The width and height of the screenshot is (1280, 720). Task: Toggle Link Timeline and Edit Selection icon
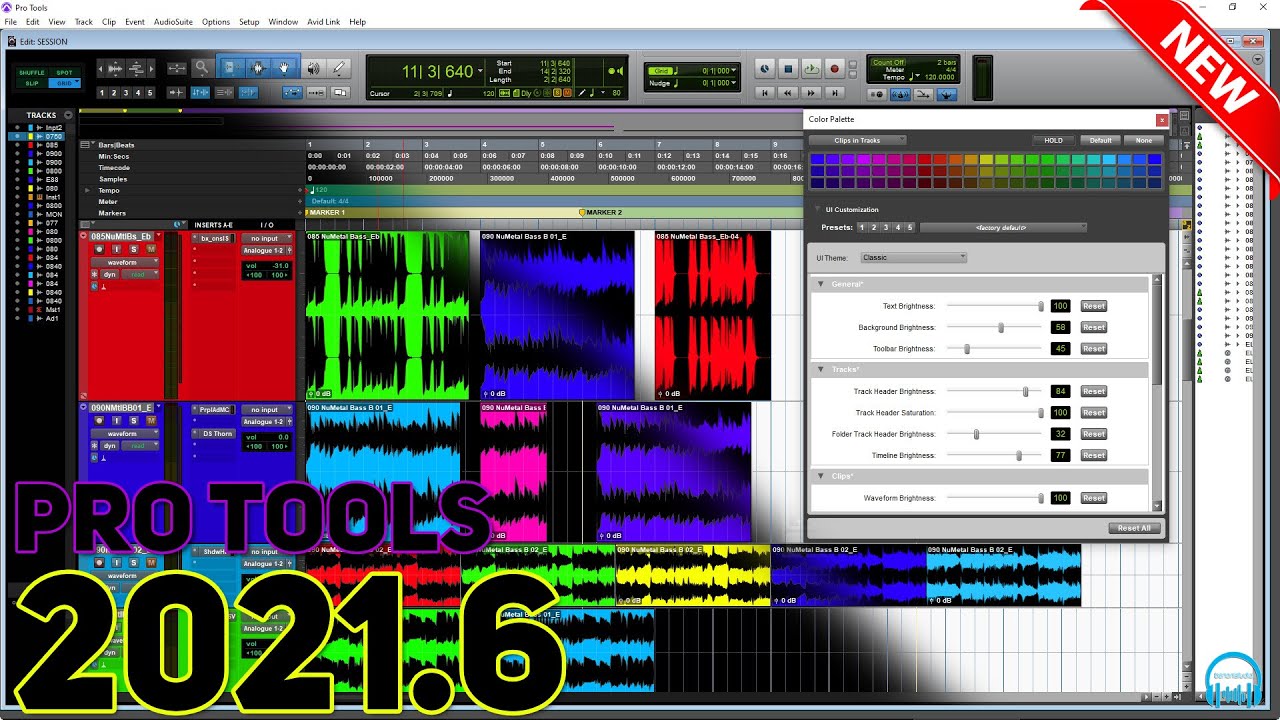200,93
